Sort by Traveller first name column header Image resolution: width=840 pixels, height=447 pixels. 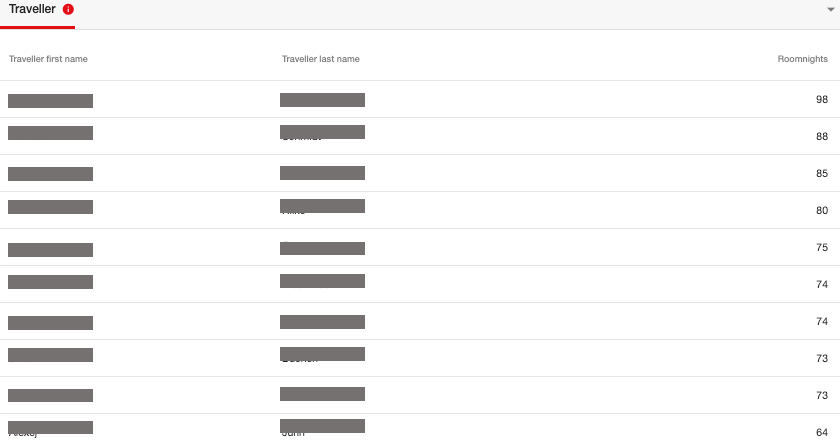(x=48, y=59)
